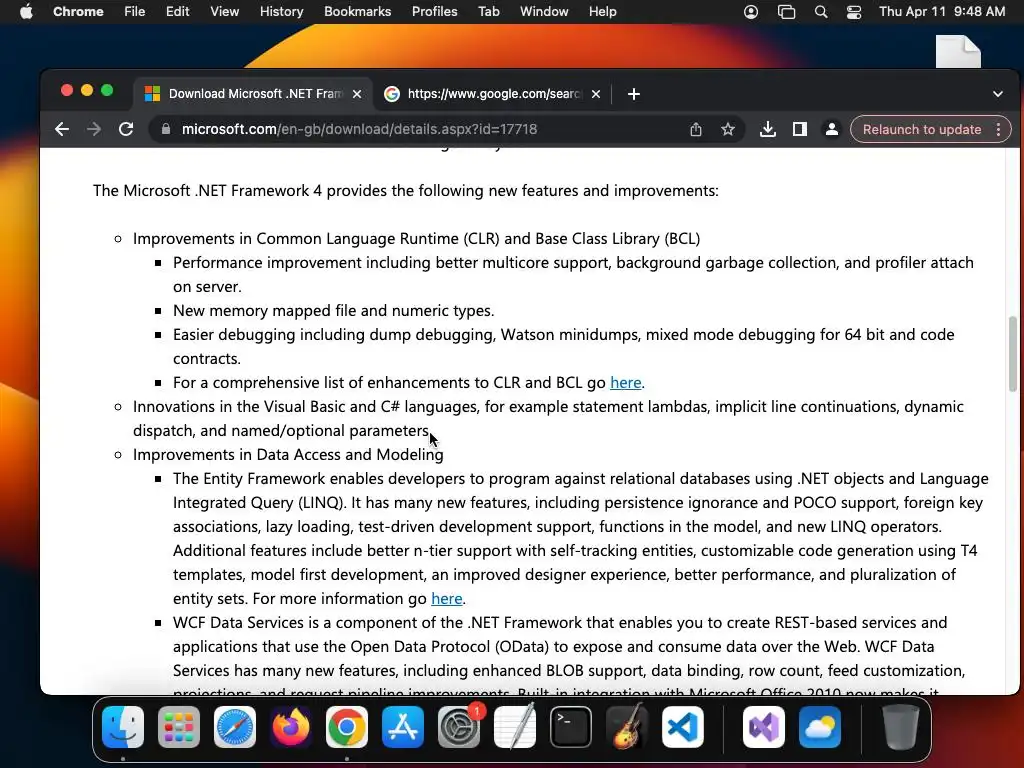Open the Tab menu
The image size is (1024, 768).
(488, 12)
